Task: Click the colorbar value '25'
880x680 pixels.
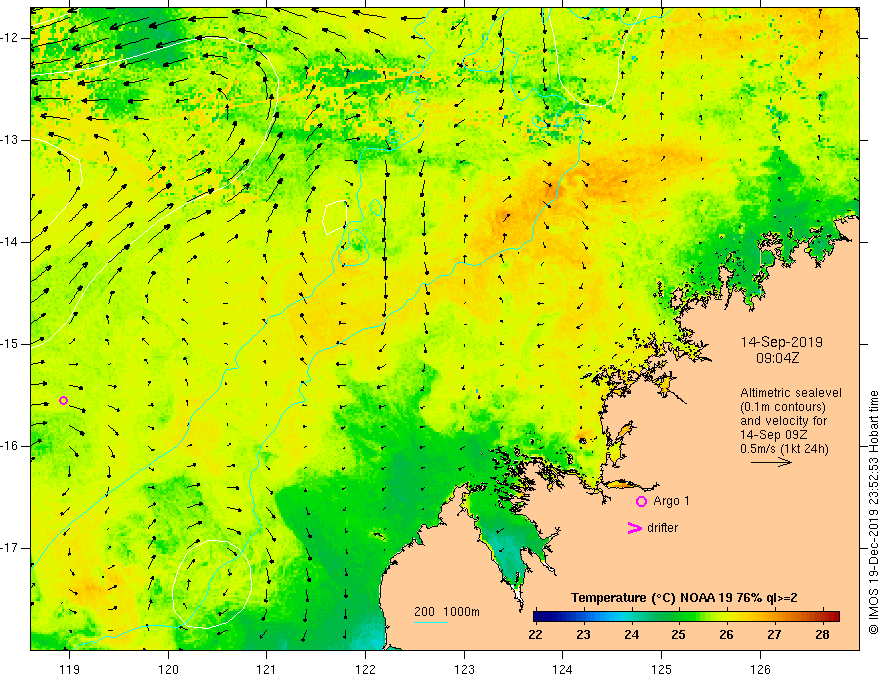Action: pyautogui.click(x=679, y=635)
